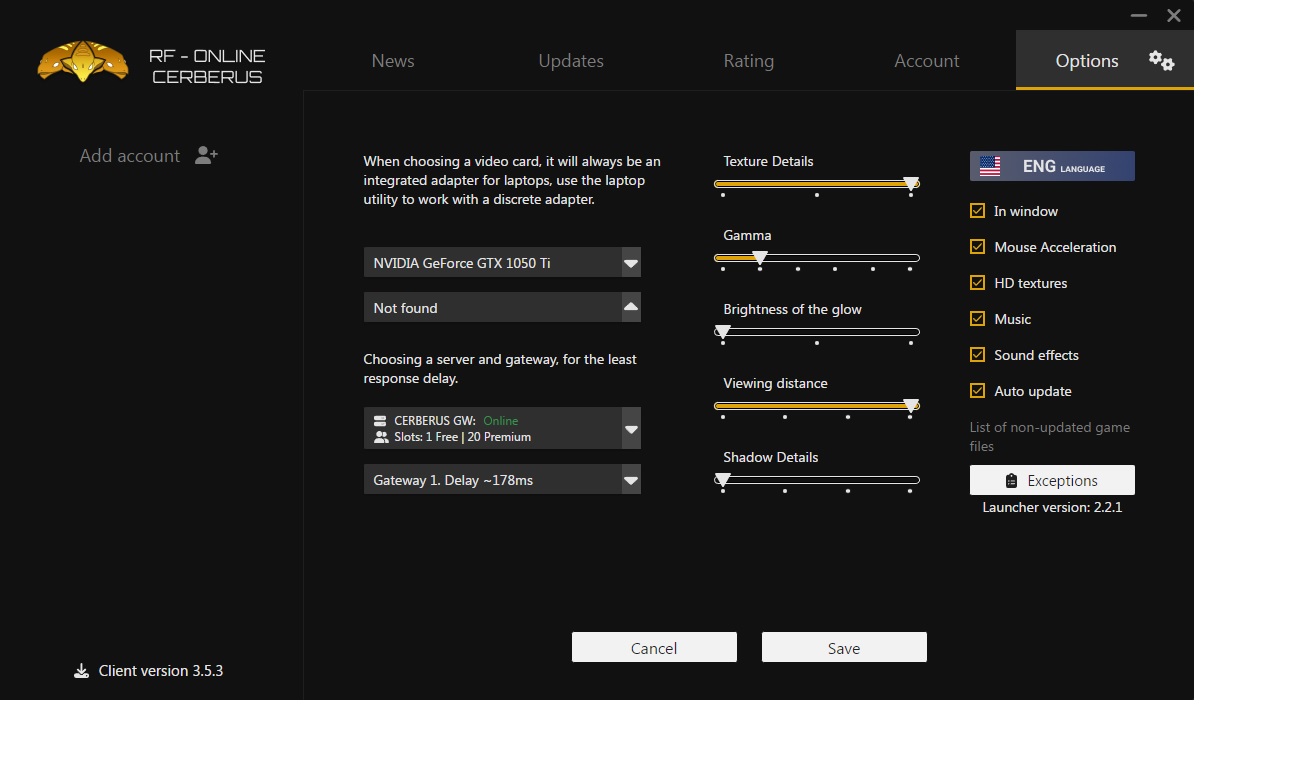This screenshot has height=780, width=1300.
Task: Click the people icon beside Slots
Action: (381, 437)
